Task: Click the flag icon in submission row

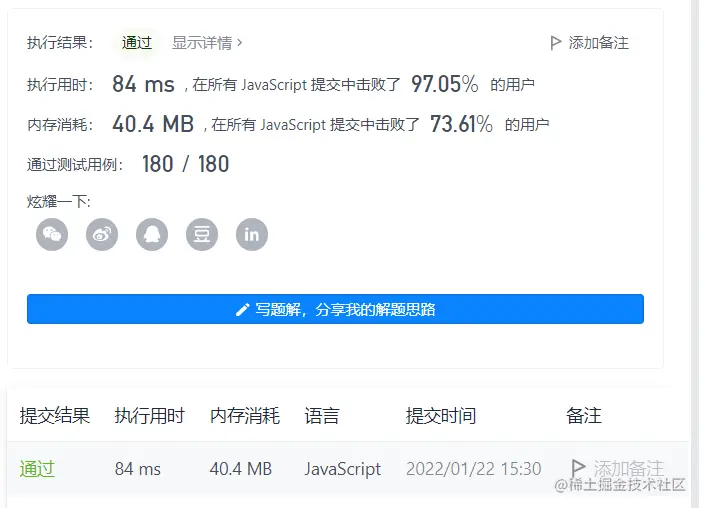Action: tap(579, 468)
